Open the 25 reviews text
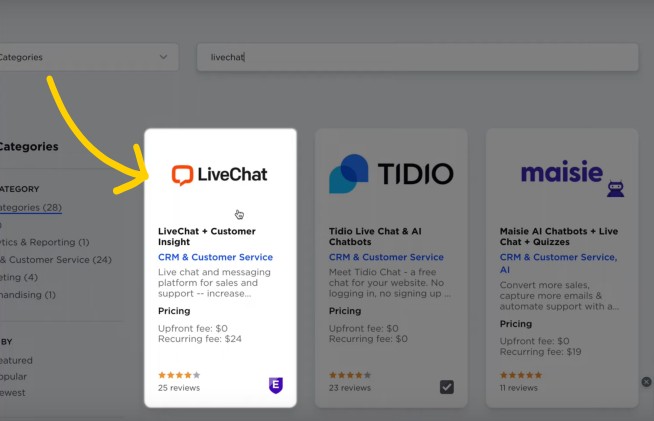654x421 pixels. click(179, 388)
